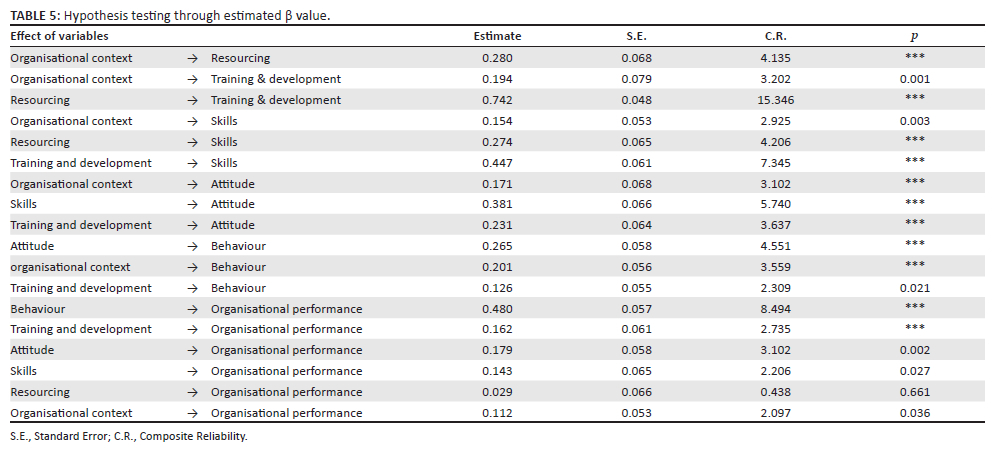Image resolution: width=1001 pixels, height=451 pixels.
Task: Click the "Effect of variables" column header
Action: [59, 36]
